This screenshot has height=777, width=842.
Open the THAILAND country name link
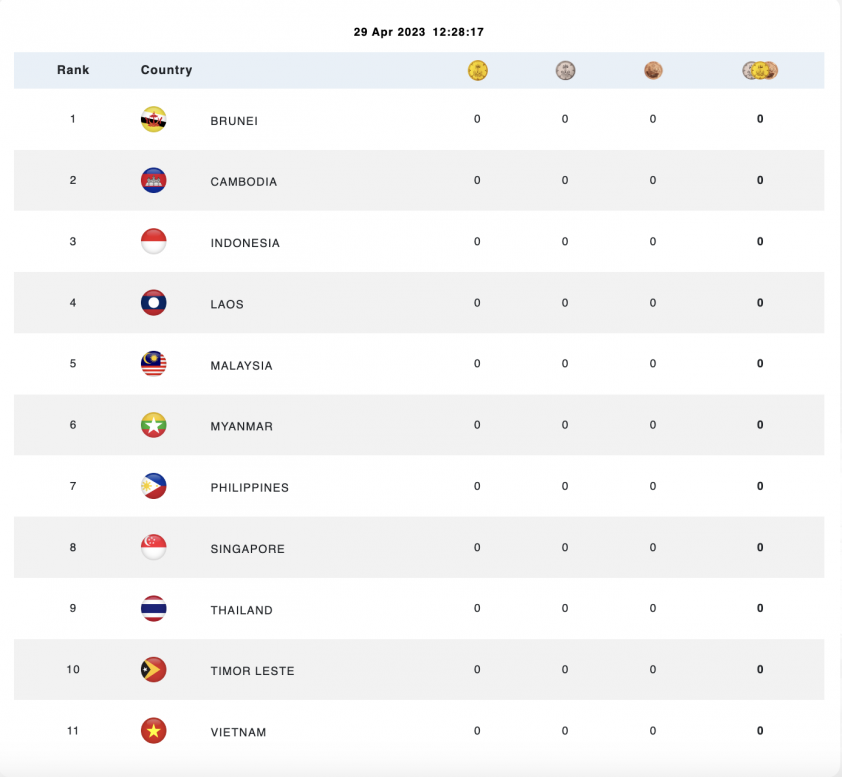241,610
